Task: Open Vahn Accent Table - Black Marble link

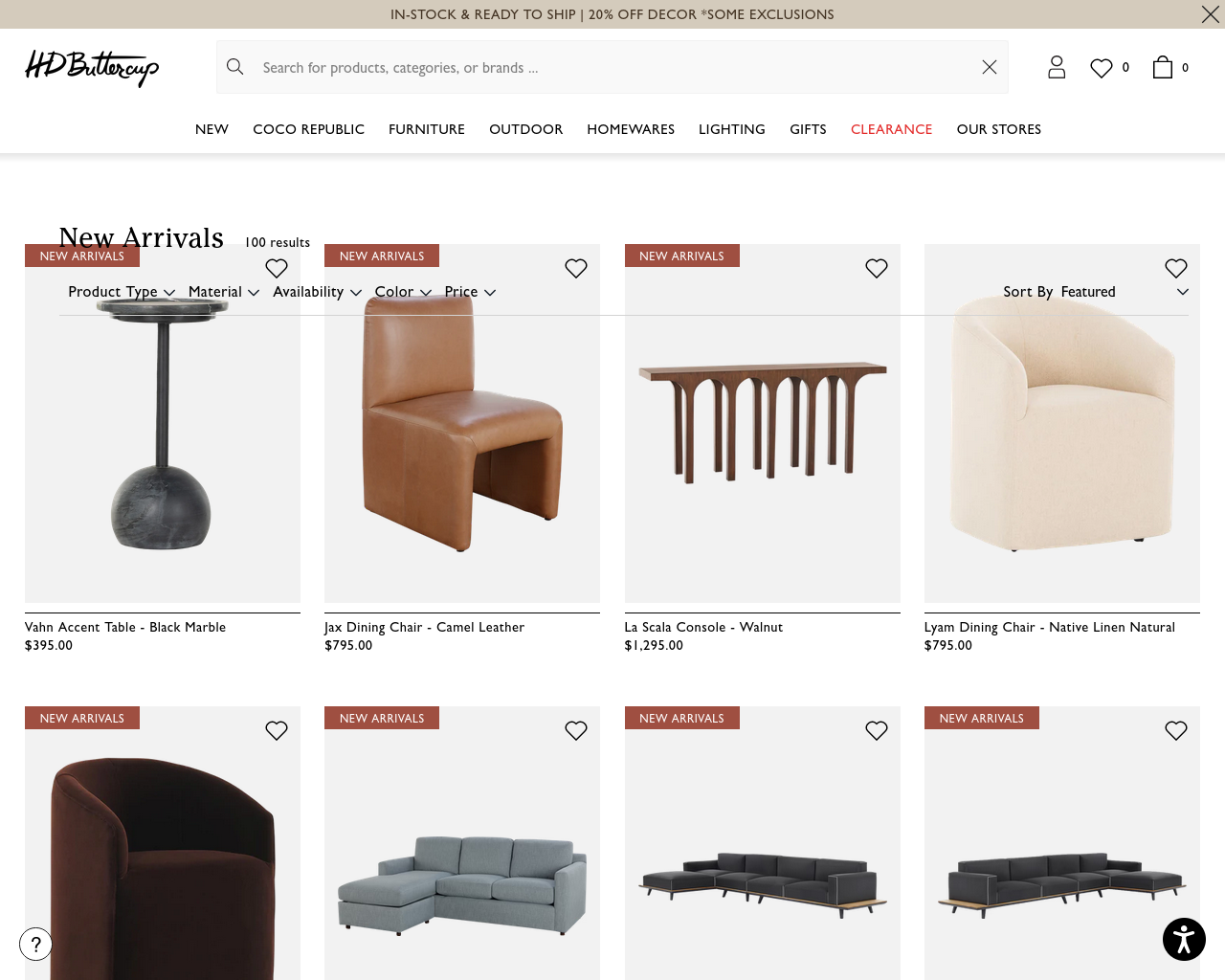Action: tap(125, 627)
